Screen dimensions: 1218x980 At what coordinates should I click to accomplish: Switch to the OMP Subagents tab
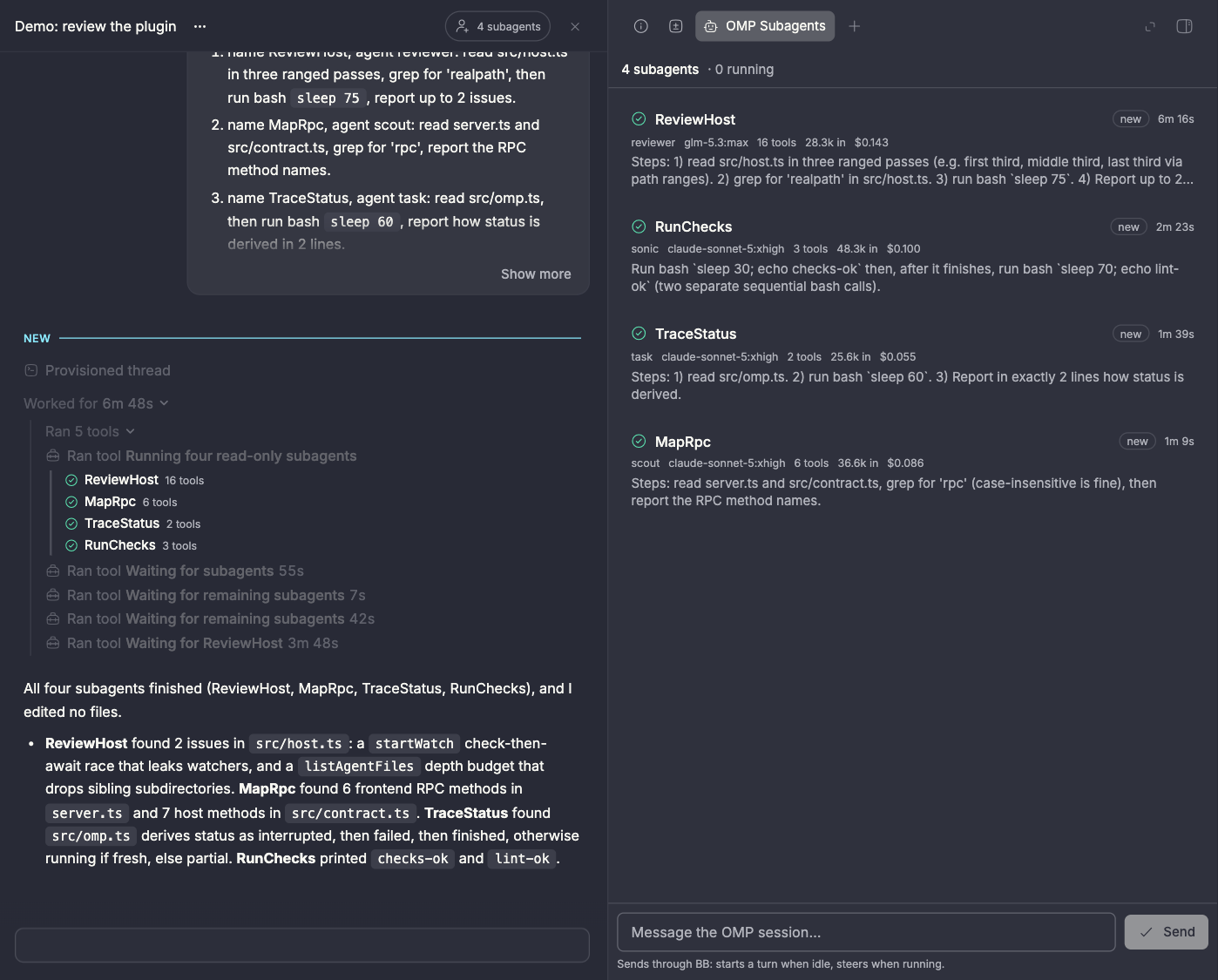click(x=765, y=26)
